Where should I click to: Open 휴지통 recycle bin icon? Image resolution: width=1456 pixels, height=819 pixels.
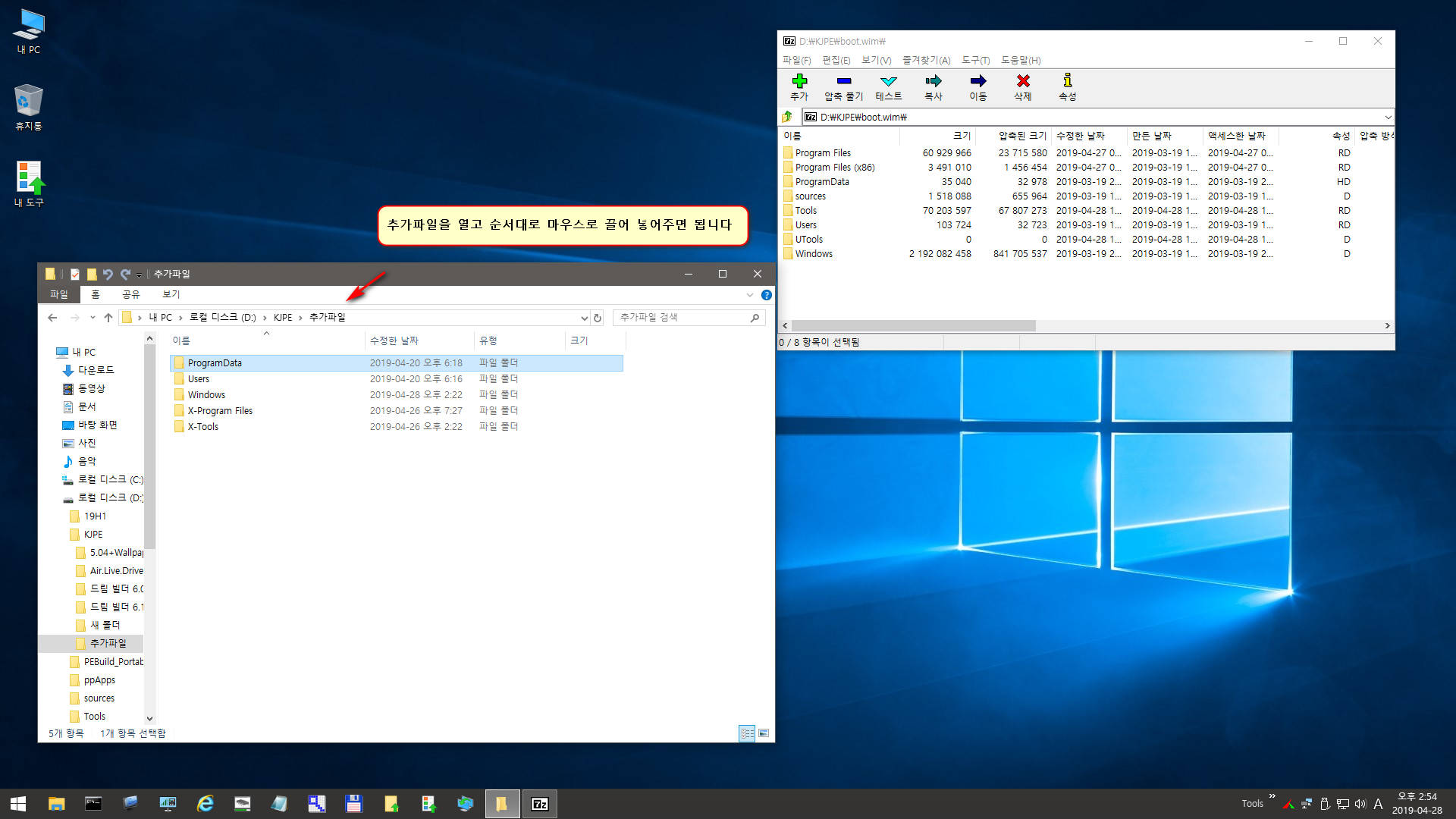click(29, 108)
